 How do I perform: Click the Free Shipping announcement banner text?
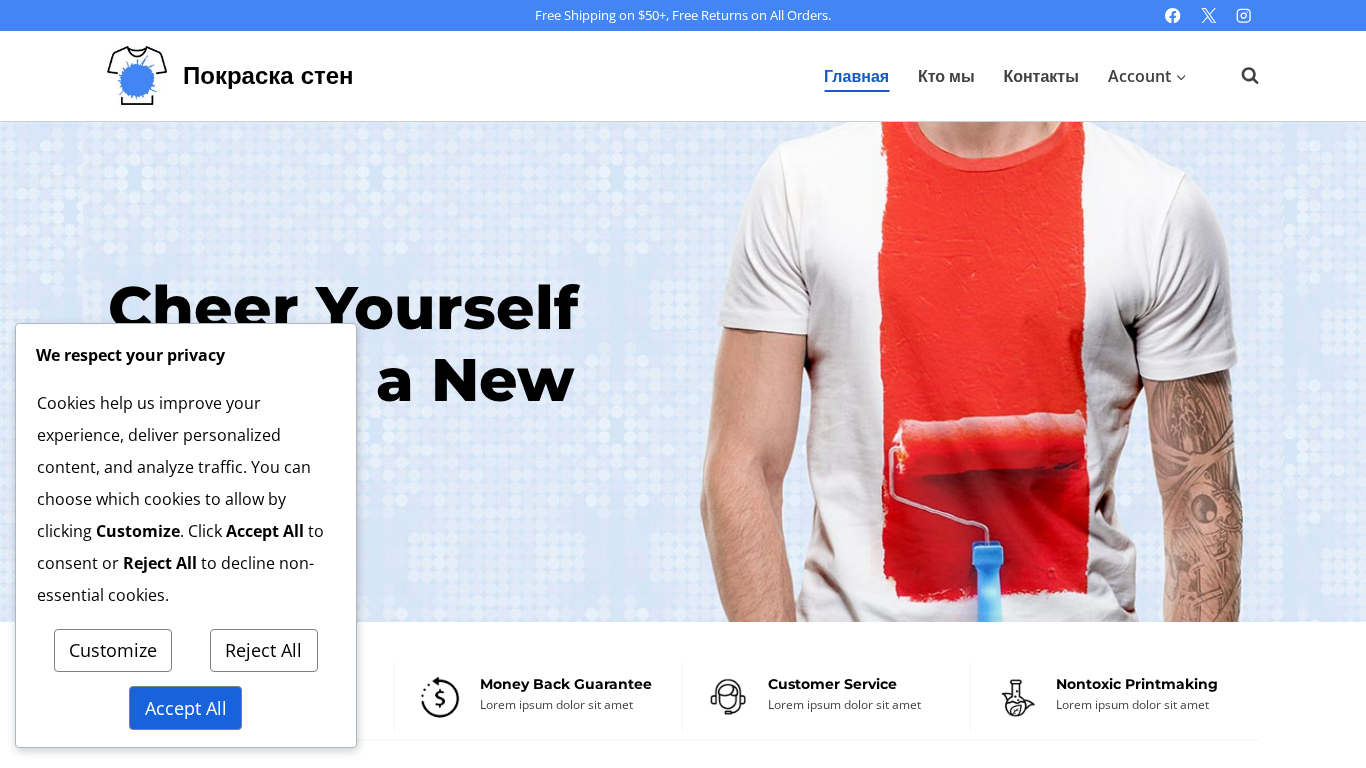[x=683, y=15]
